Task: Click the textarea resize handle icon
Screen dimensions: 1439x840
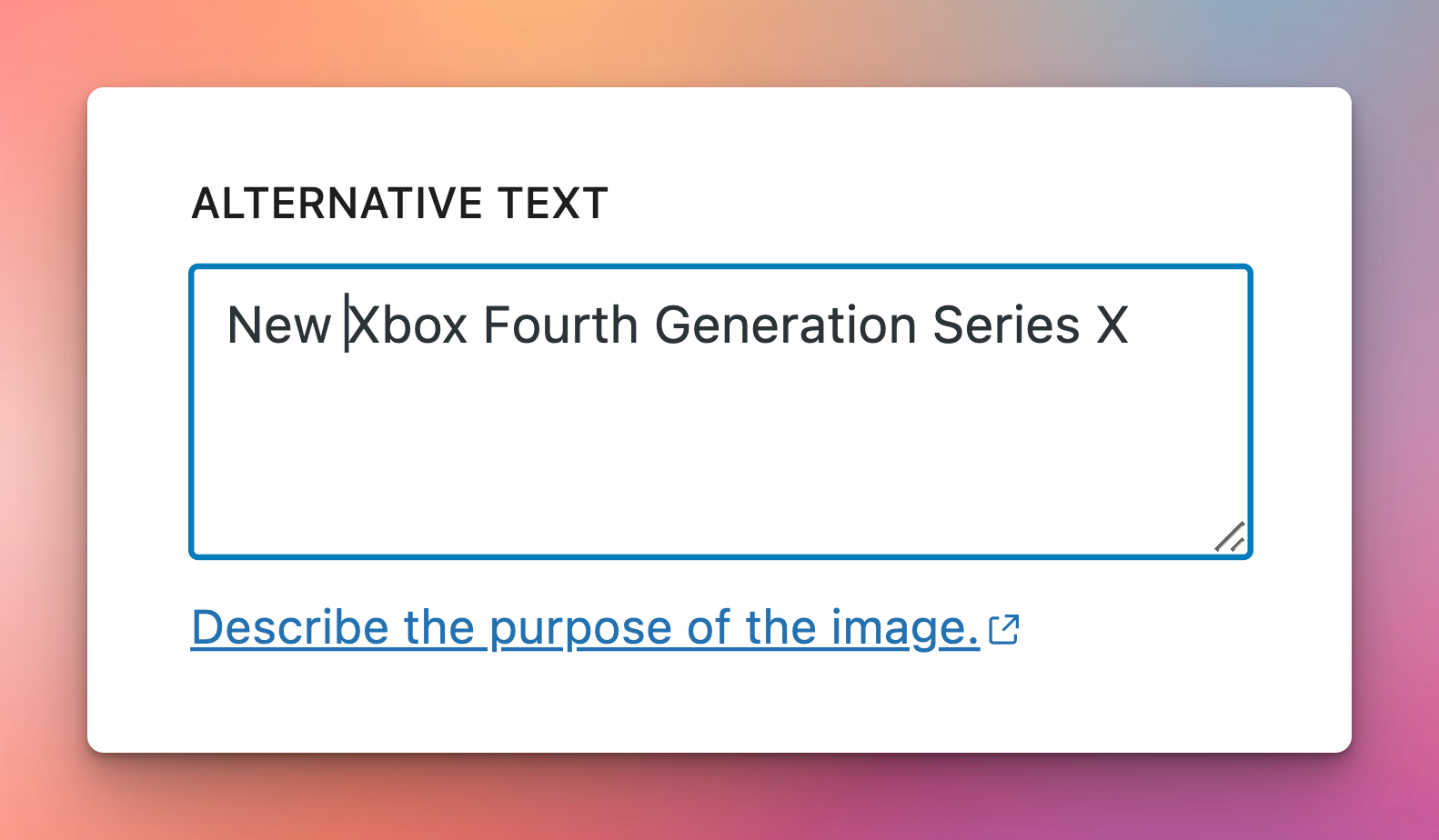Action: (x=1230, y=536)
